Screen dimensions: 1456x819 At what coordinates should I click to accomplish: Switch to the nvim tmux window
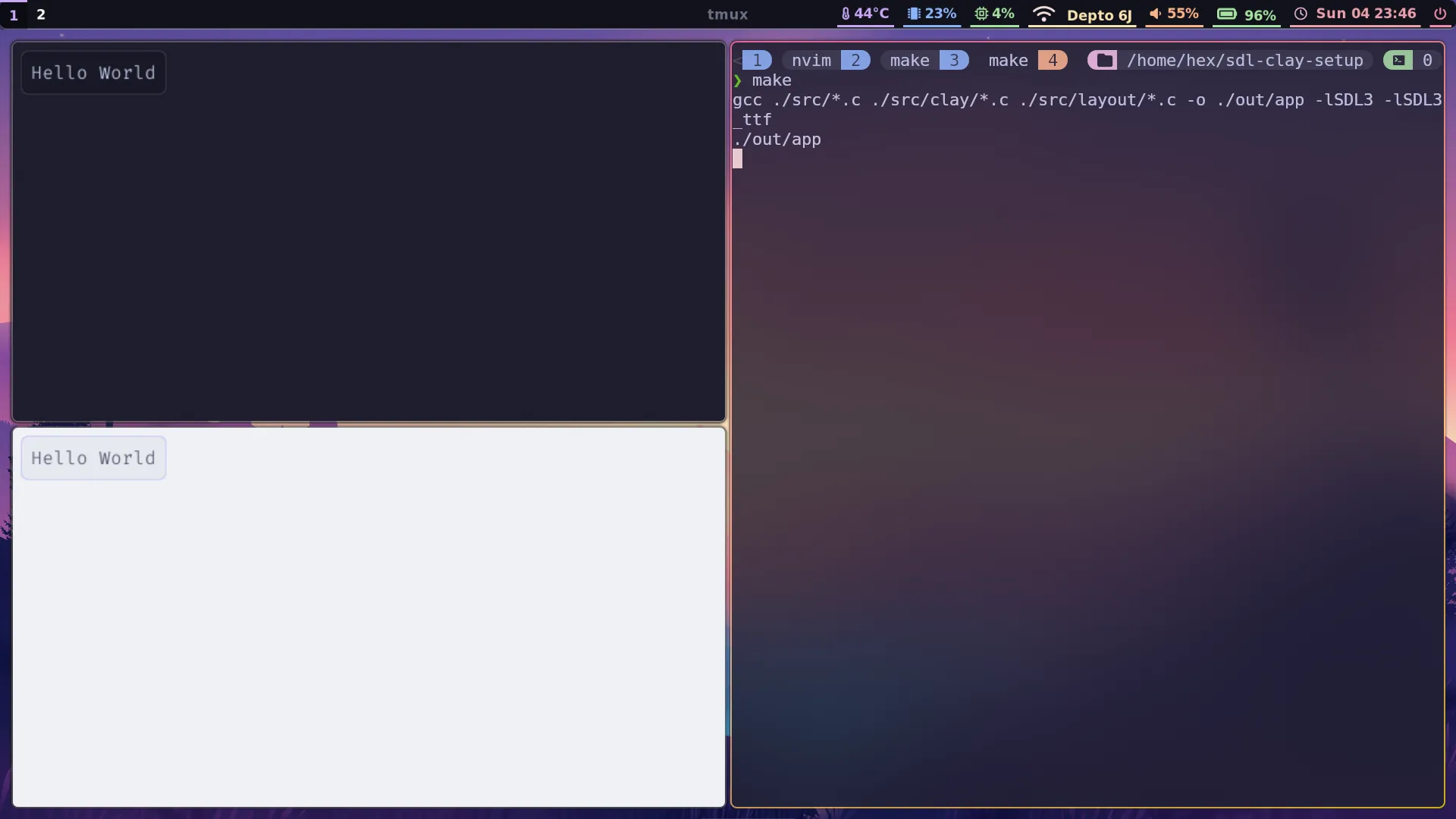click(810, 60)
